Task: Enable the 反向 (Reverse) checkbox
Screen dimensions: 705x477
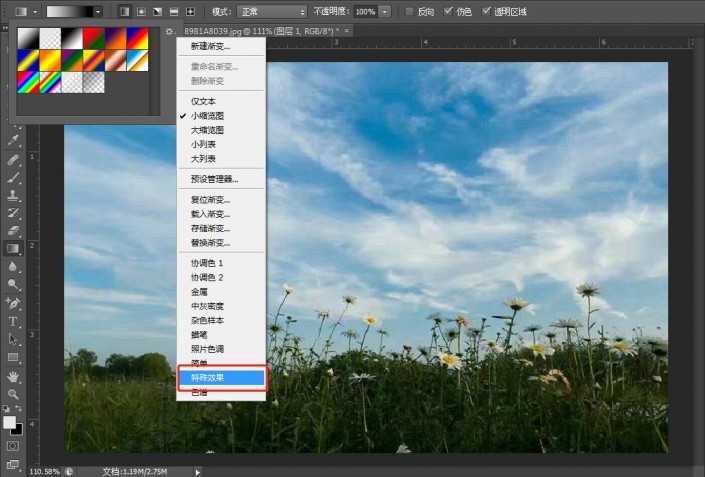Action: pyautogui.click(x=410, y=11)
